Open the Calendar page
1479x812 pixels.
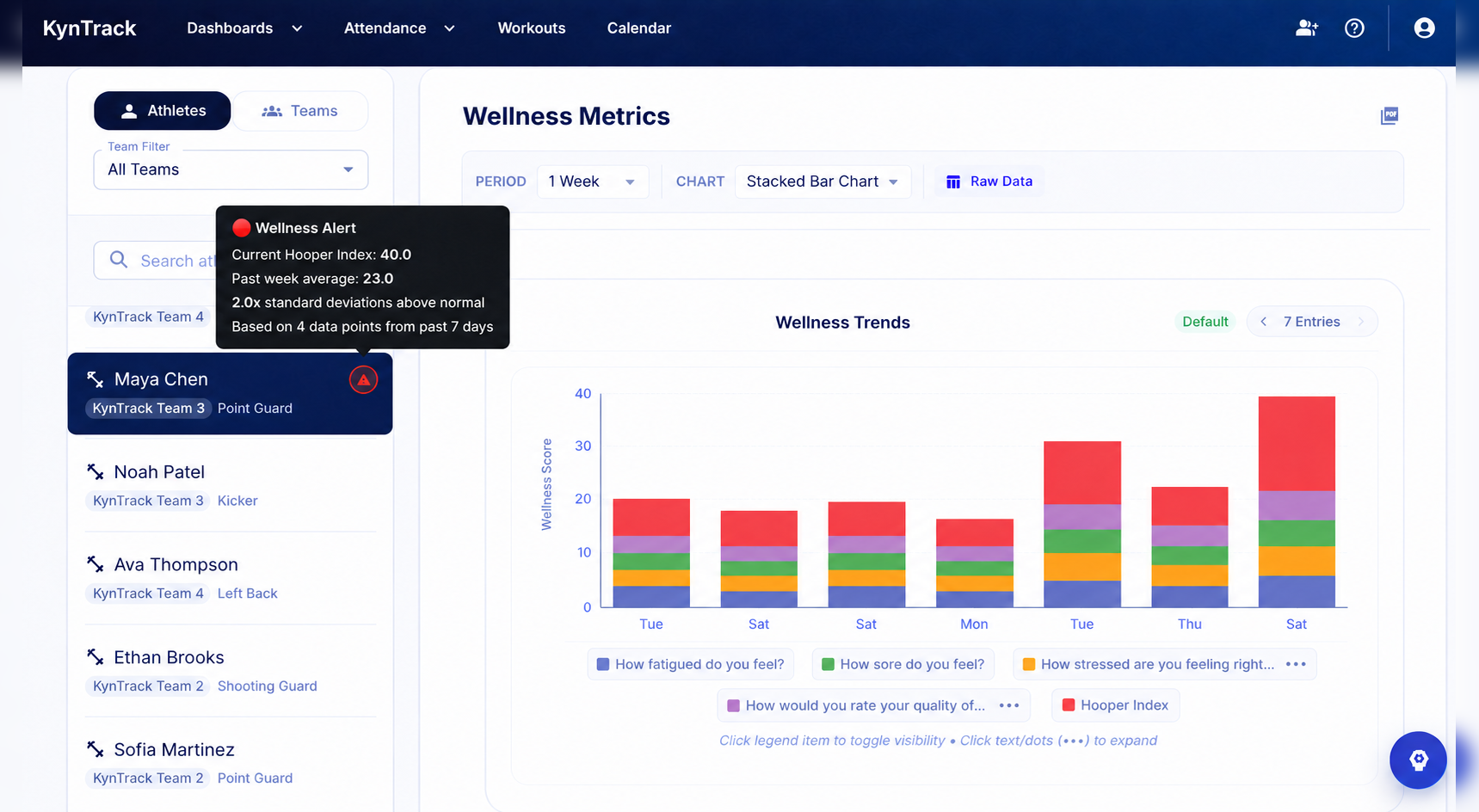coord(639,28)
